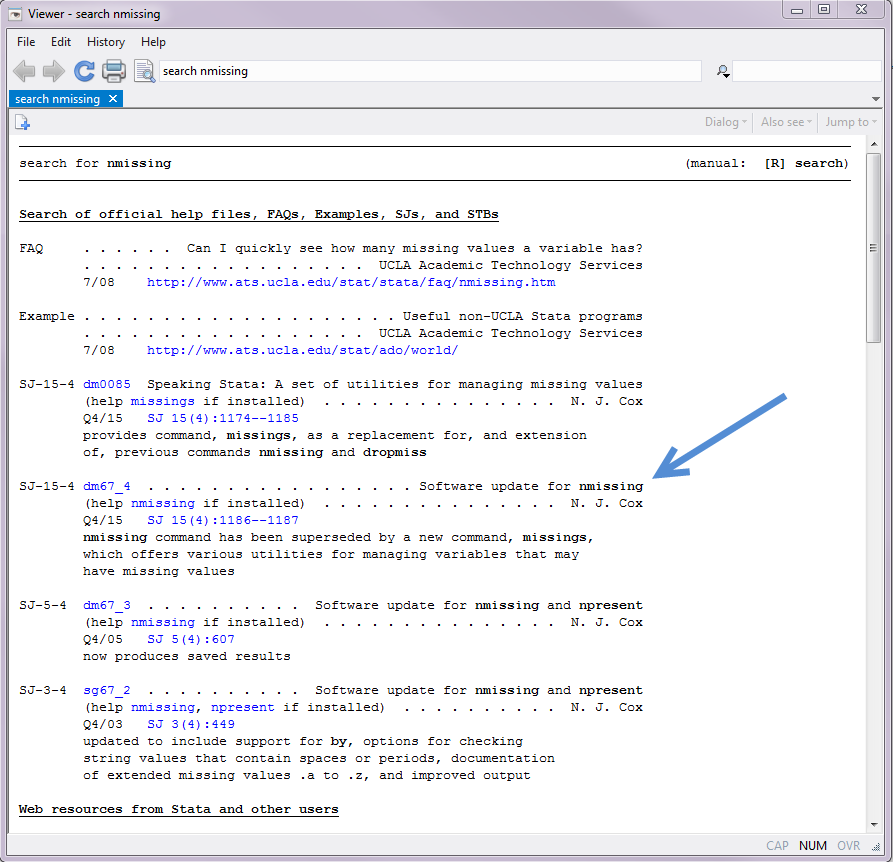Click the scrollbar down arrow
Screen dimensions: 893x862
874,825
